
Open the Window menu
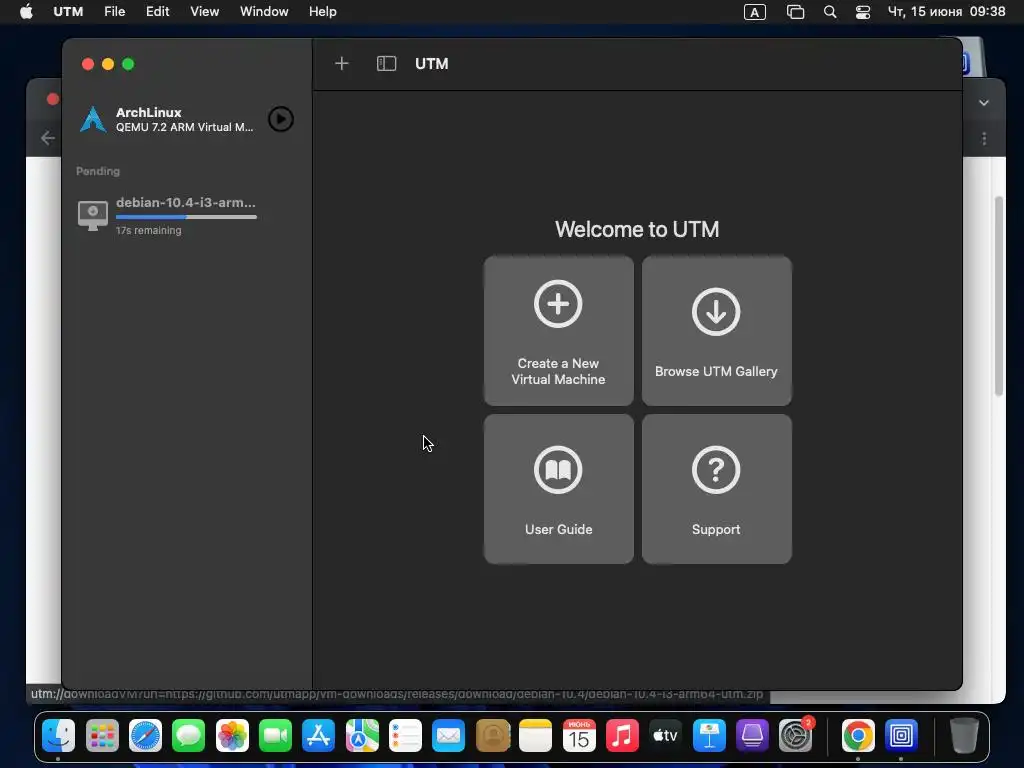(264, 12)
